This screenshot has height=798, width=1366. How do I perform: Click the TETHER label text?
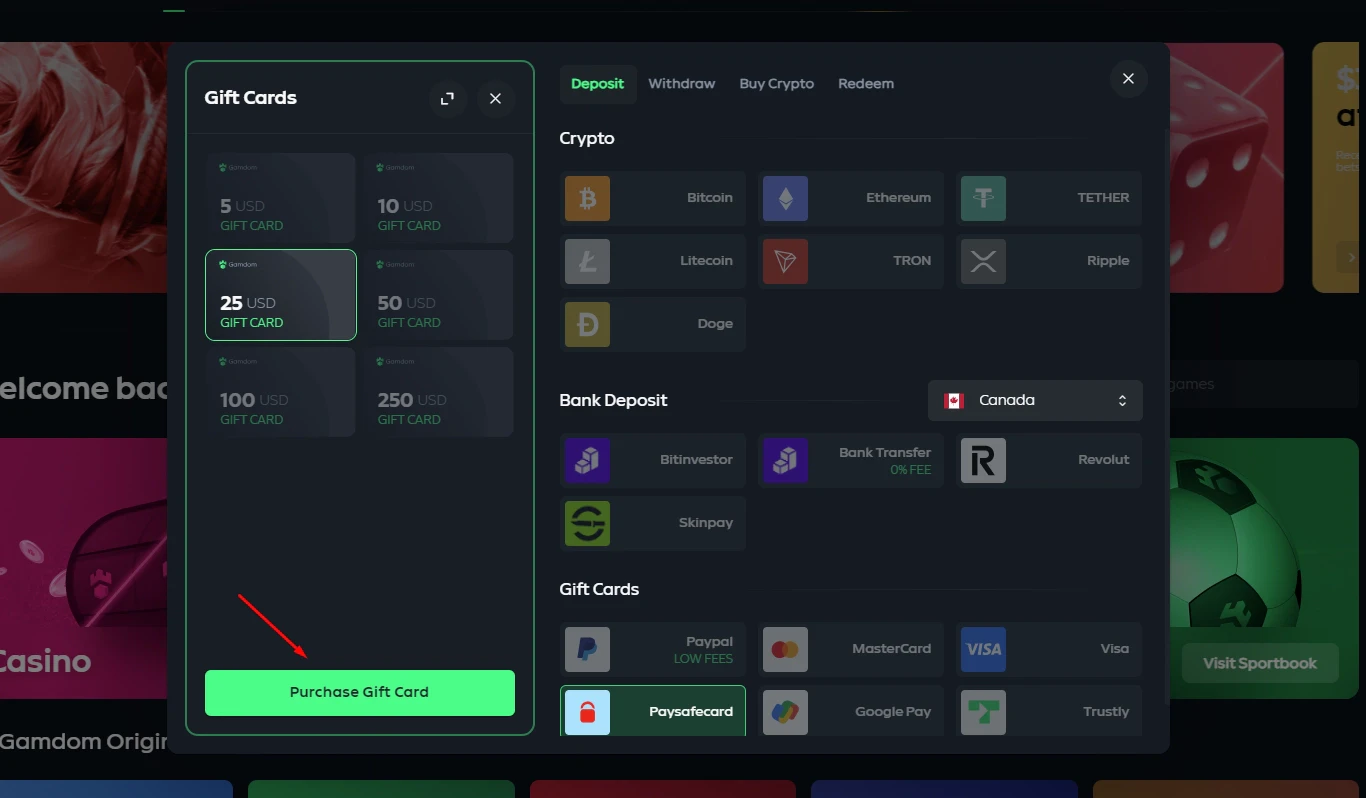pos(1103,198)
